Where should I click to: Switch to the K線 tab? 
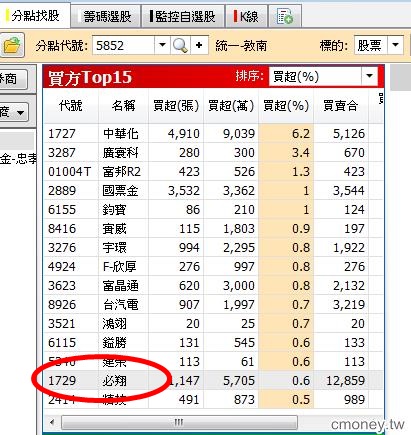(x=246, y=17)
